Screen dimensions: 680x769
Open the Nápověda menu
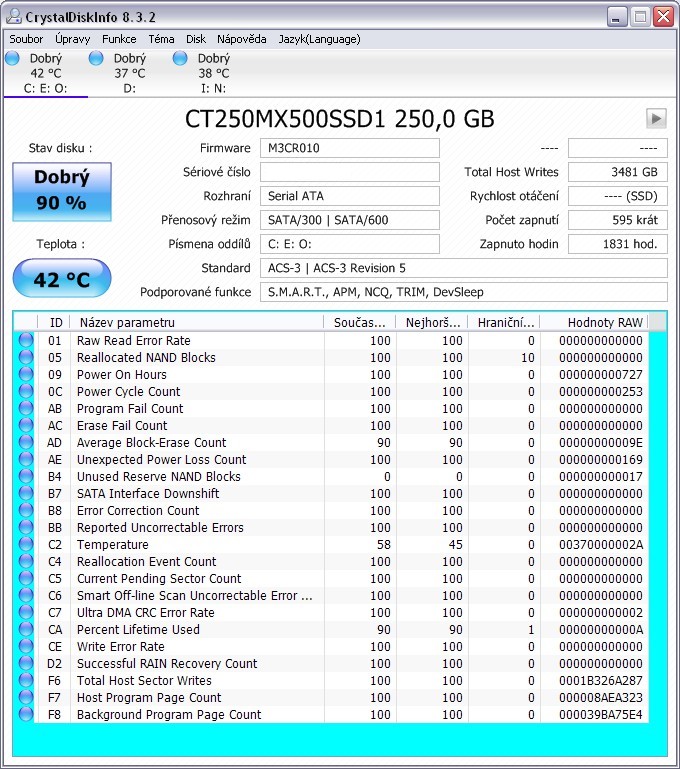pos(242,39)
